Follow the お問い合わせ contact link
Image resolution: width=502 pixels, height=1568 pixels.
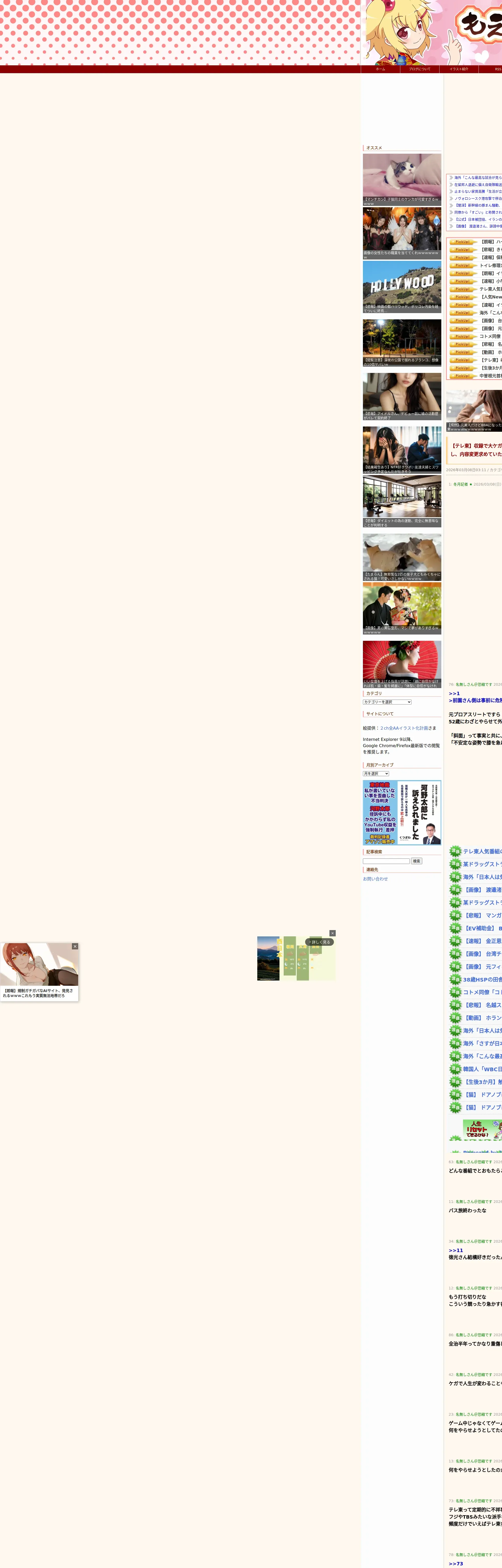375,879
